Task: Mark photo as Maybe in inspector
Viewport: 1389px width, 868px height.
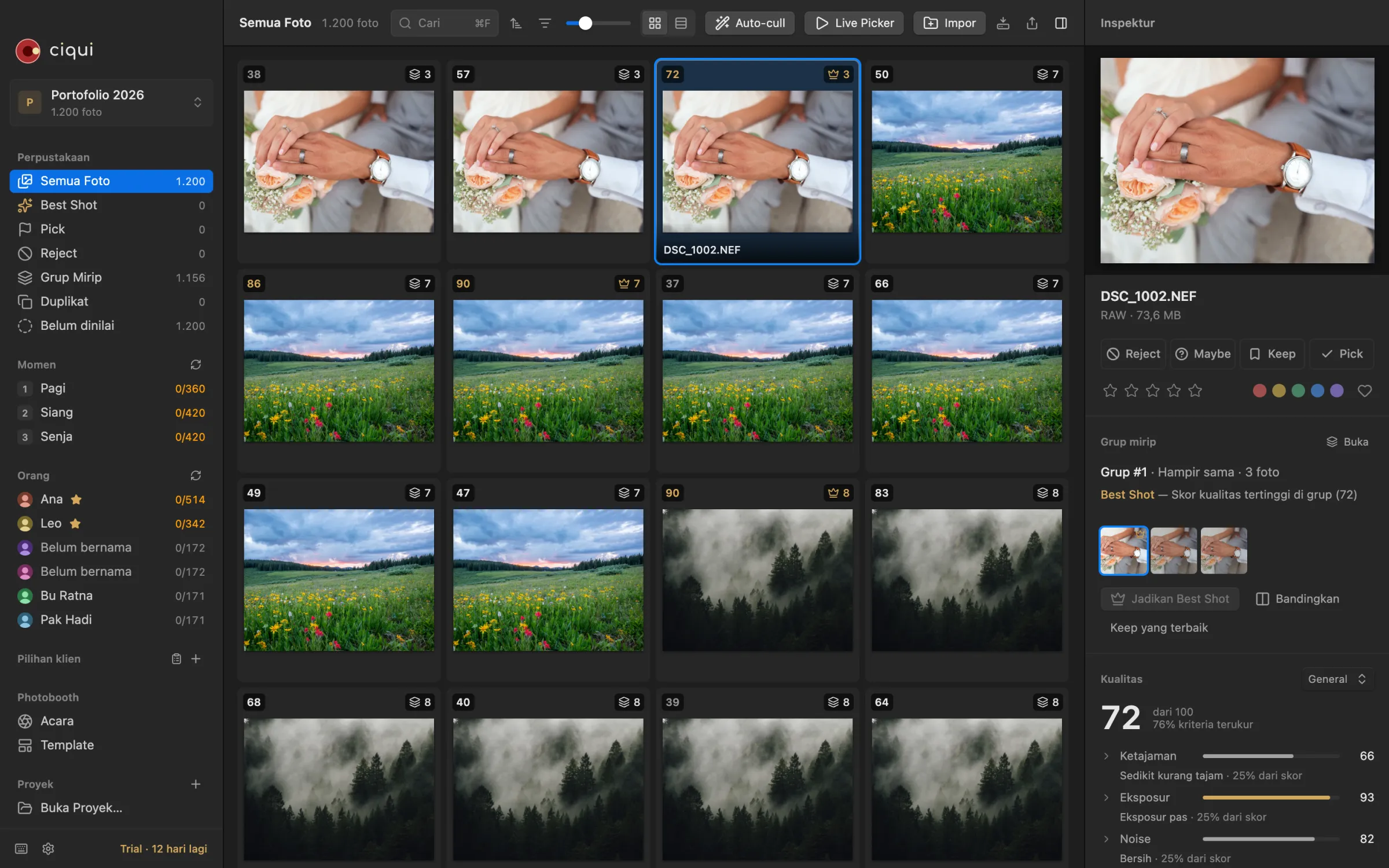Action: click(x=1203, y=354)
